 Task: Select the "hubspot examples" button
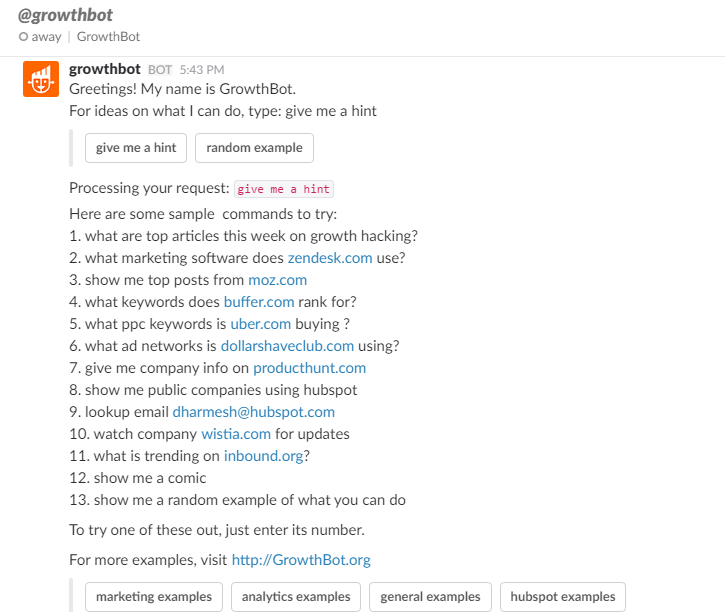(562, 597)
